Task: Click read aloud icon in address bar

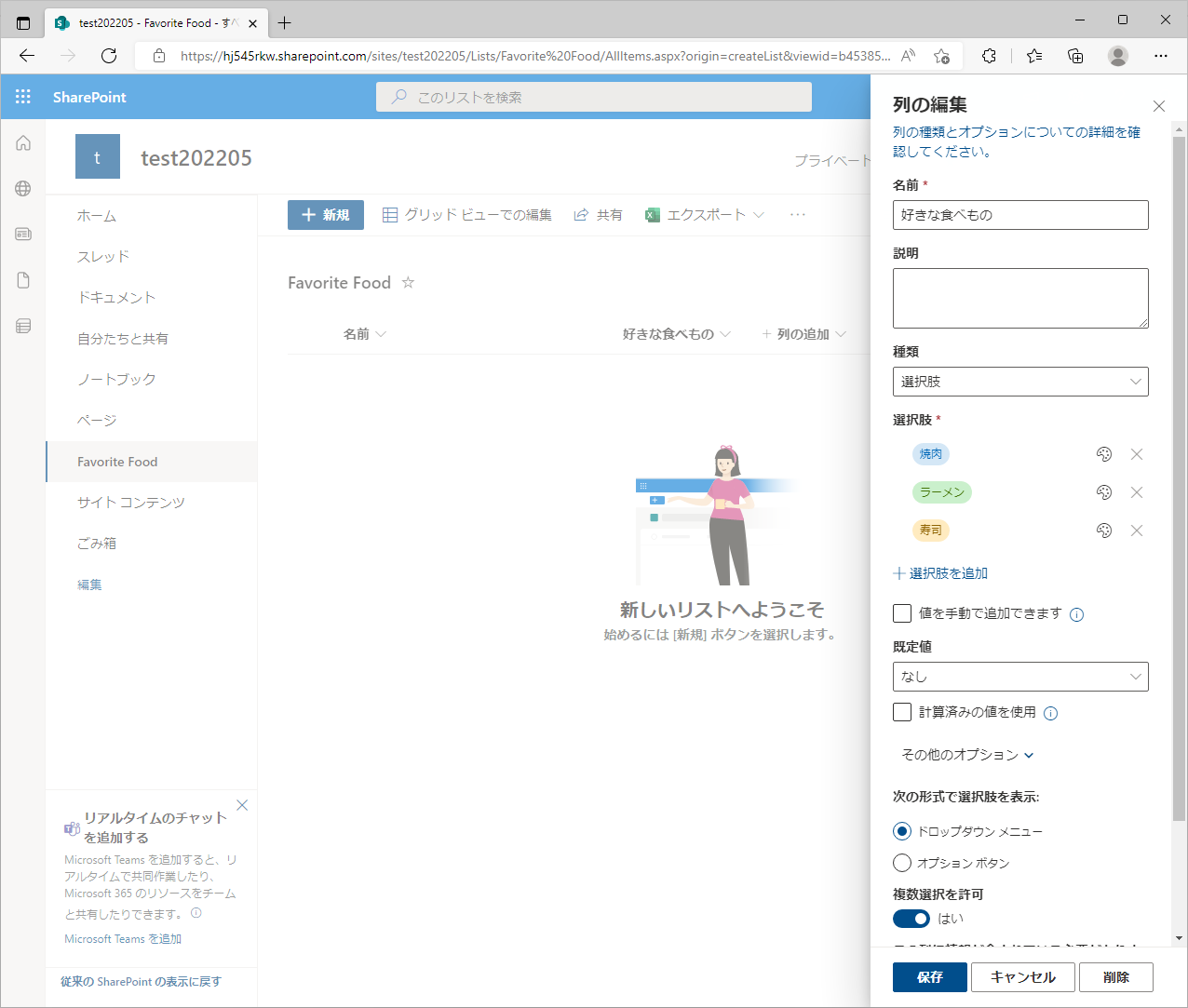Action: coord(909,56)
